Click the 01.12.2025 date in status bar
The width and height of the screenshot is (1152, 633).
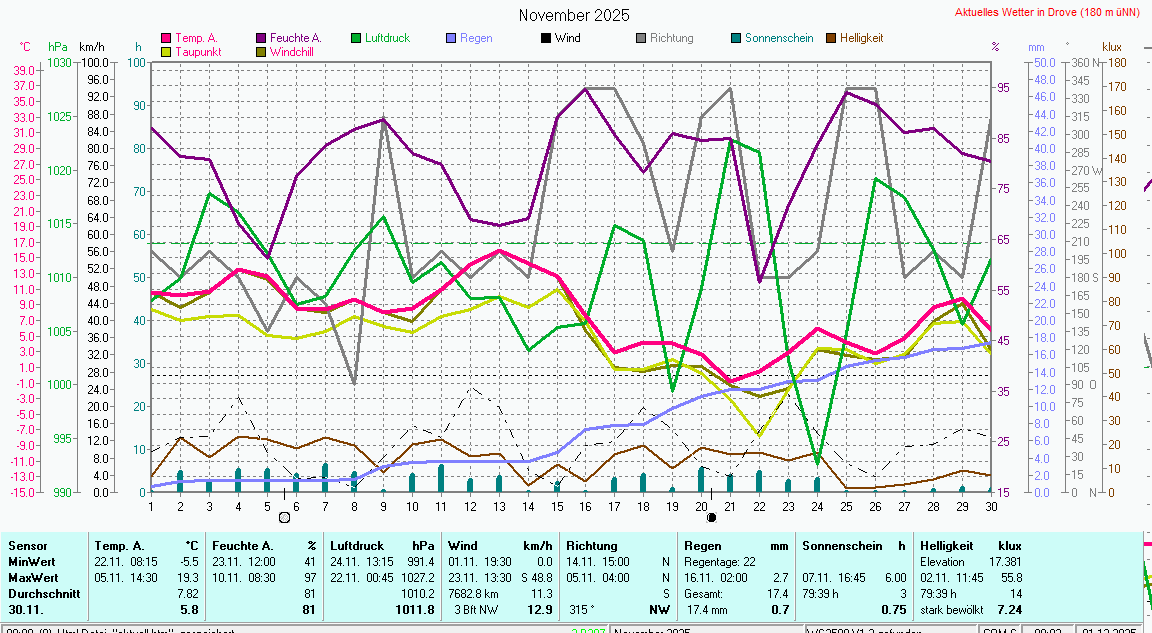coord(1109,631)
